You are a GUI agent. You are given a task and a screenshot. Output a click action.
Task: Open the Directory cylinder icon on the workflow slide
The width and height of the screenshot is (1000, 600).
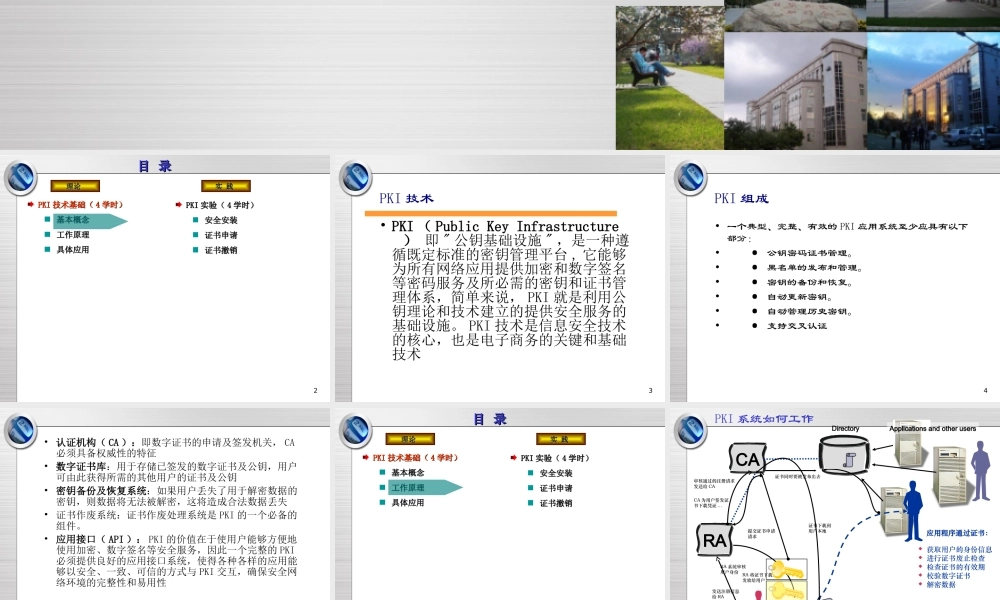(x=845, y=455)
